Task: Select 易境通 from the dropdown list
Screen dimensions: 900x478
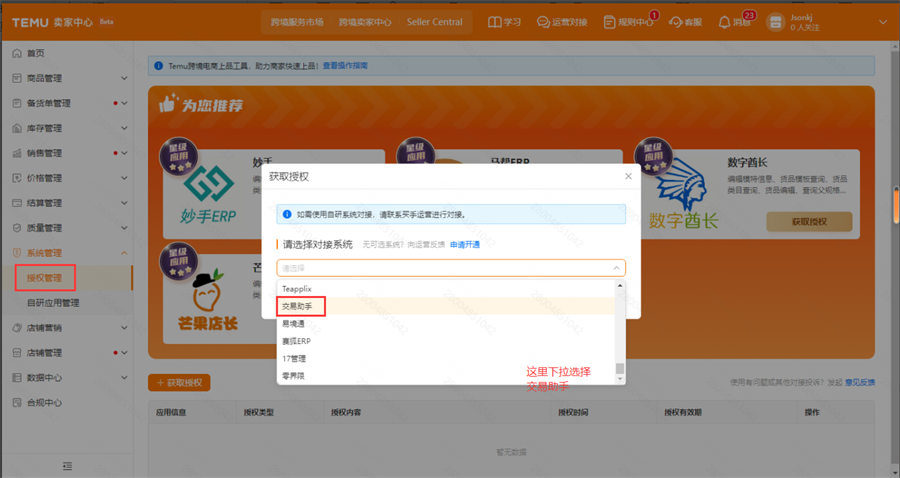Action: [445, 324]
